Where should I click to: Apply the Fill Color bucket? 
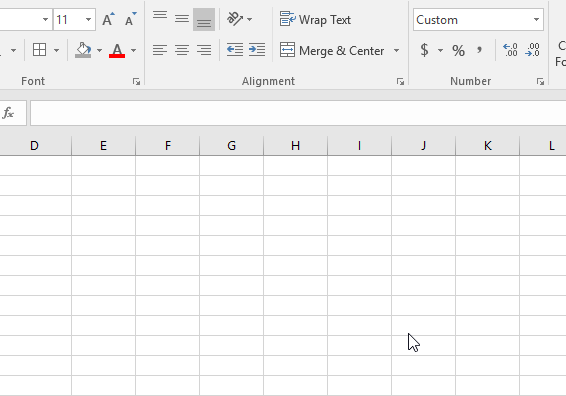(83, 50)
